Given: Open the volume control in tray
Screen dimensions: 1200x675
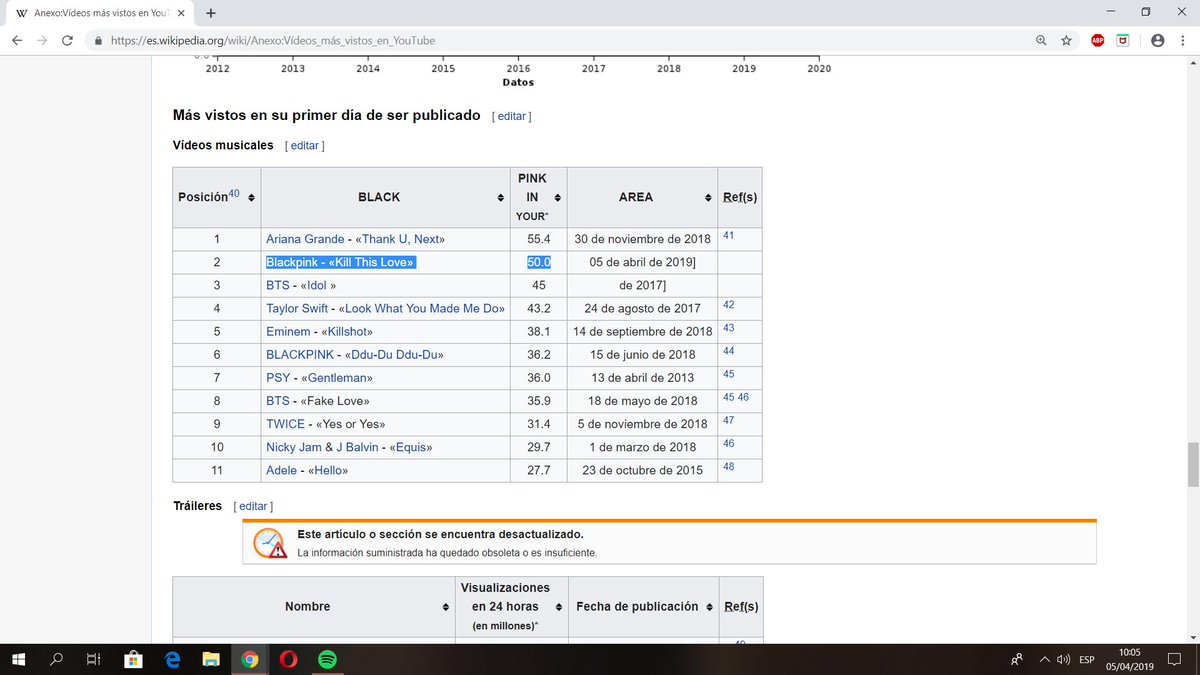Looking at the screenshot, I should [1064, 659].
